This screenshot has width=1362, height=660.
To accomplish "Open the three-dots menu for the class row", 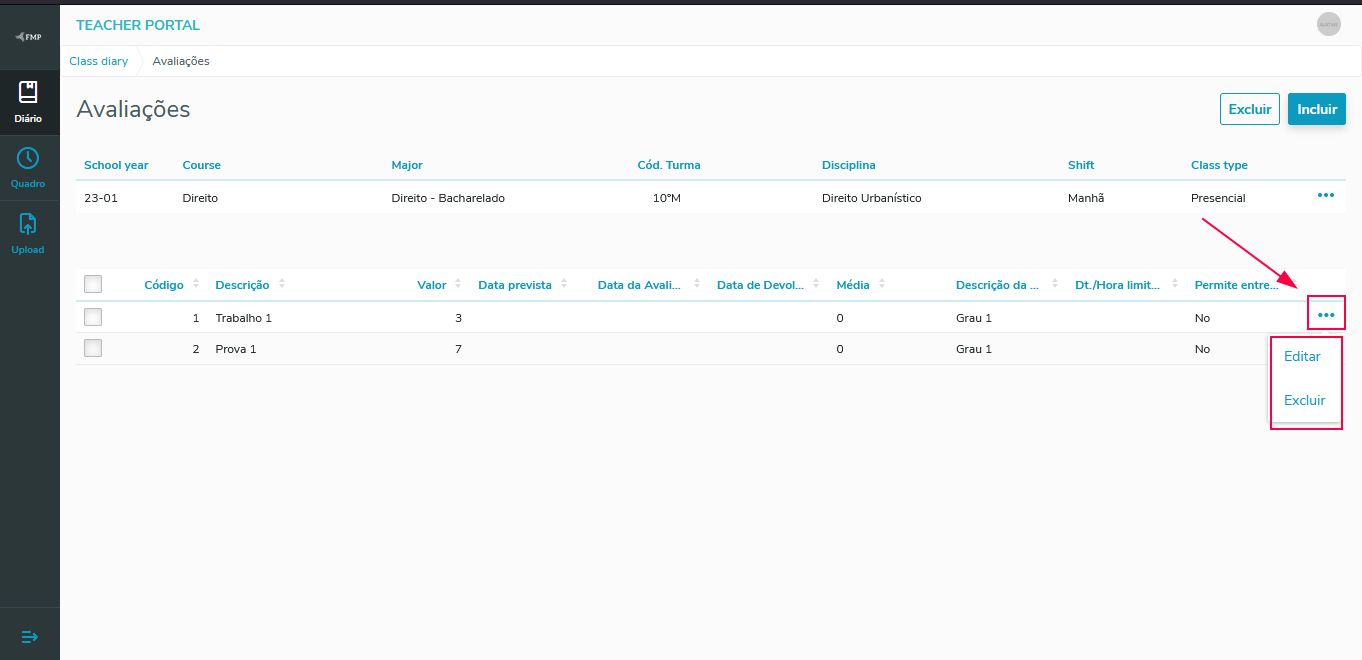I will tap(1326, 196).
